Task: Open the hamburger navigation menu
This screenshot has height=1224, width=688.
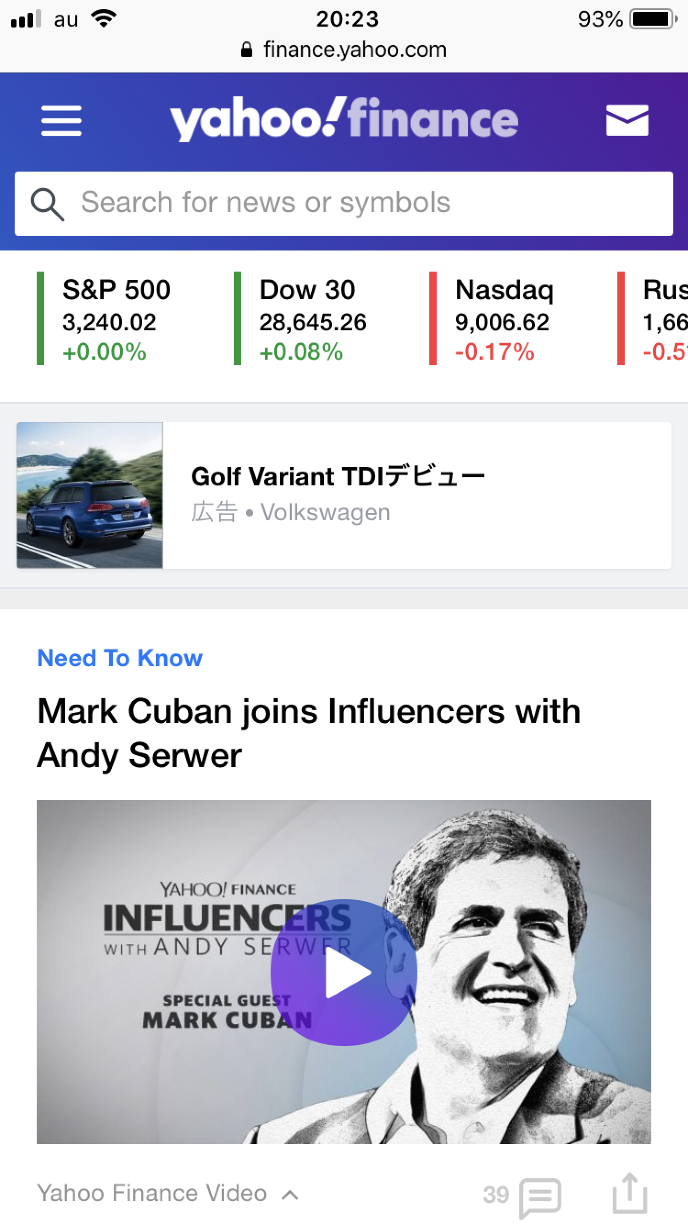Action: (61, 122)
